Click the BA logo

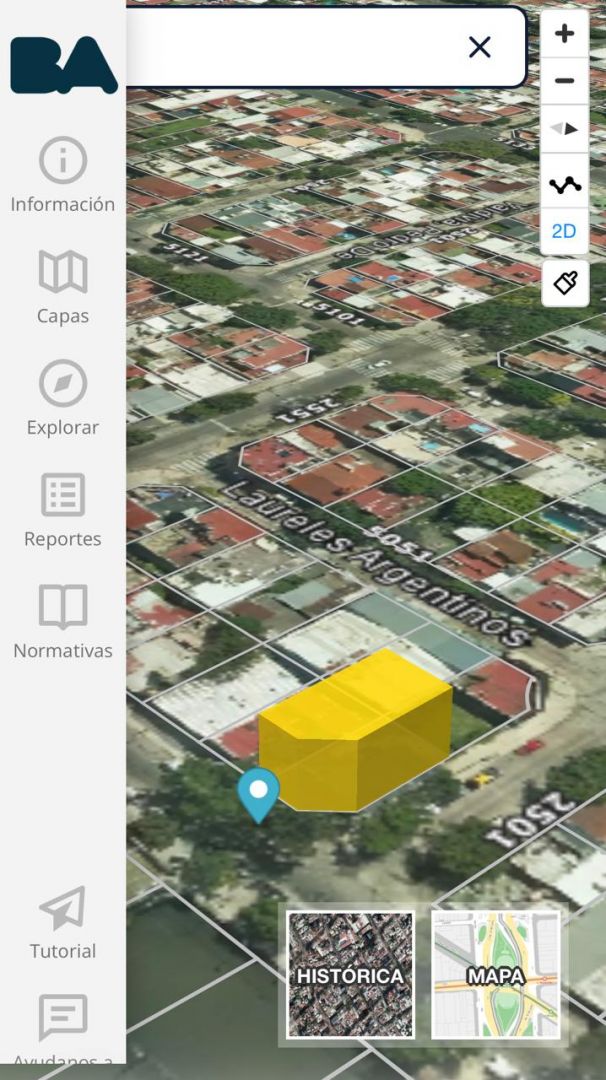click(x=63, y=65)
